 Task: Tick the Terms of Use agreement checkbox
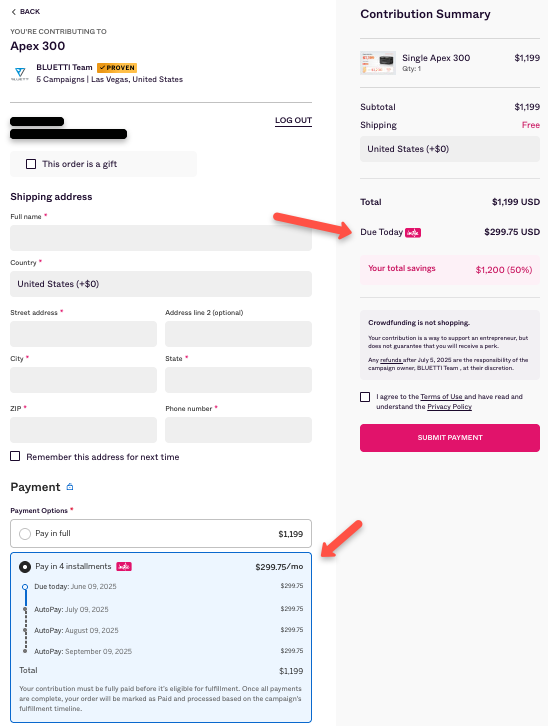[x=365, y=397]
